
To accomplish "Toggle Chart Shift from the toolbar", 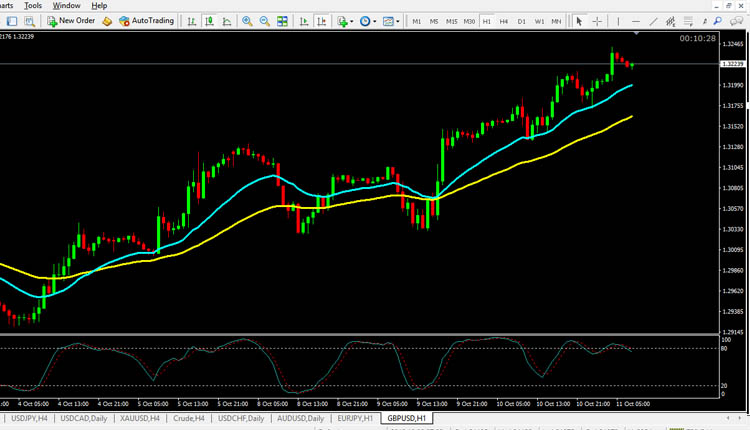I will pos(321,21).
